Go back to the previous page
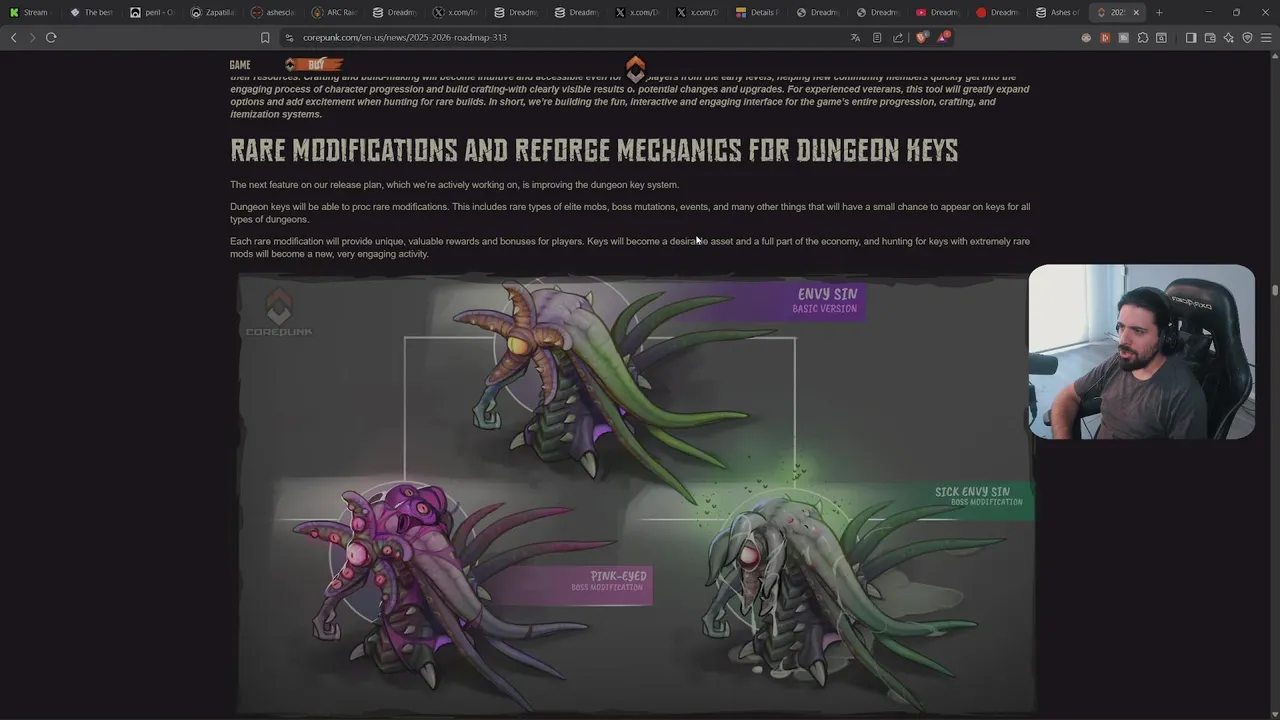Viewport: 1280px width, 720px height. [13, 37]
